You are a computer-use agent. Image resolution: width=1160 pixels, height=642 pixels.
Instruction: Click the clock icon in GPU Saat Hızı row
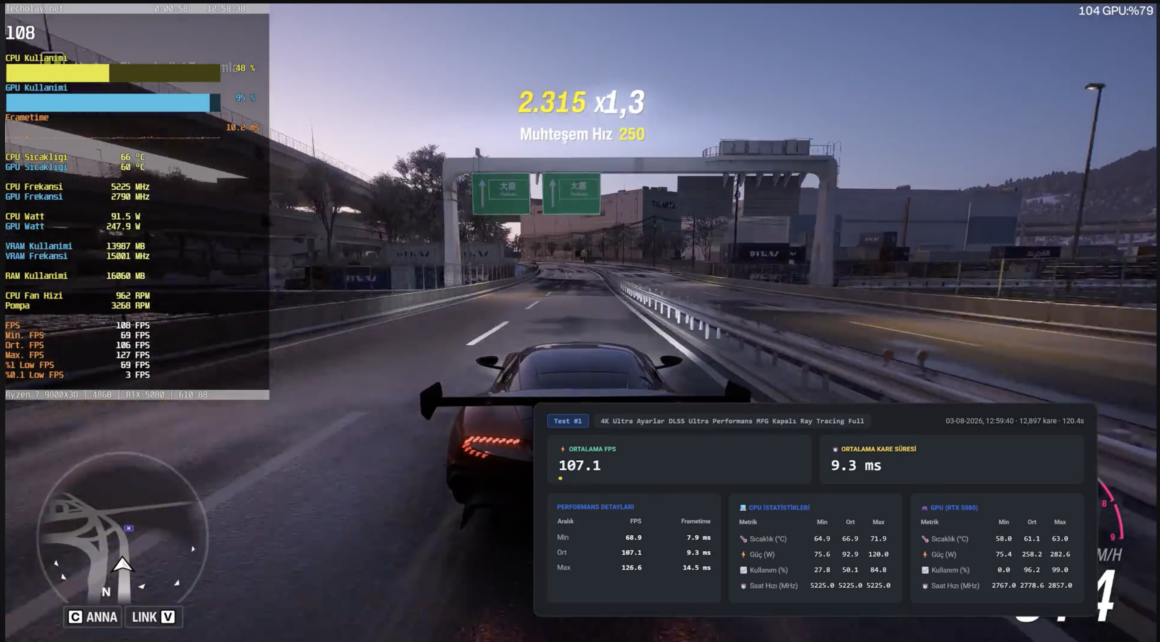coord(925,586)
